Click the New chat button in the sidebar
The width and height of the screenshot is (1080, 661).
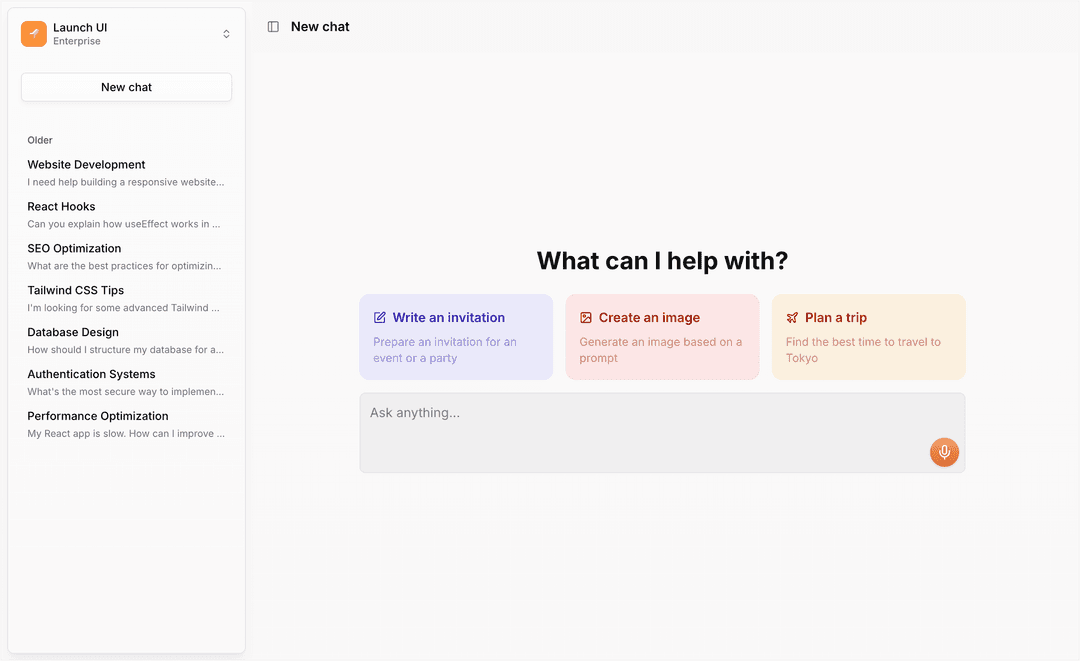click(x=125, y=87)
